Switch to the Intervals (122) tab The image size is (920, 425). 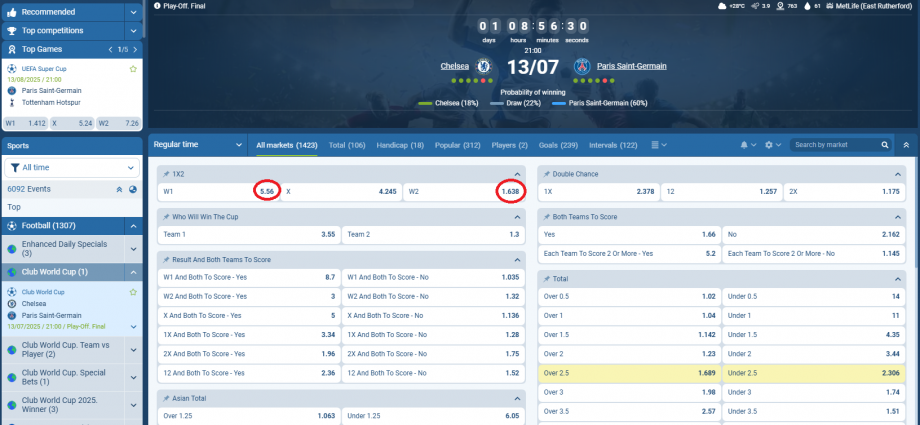tap(613, 145)
